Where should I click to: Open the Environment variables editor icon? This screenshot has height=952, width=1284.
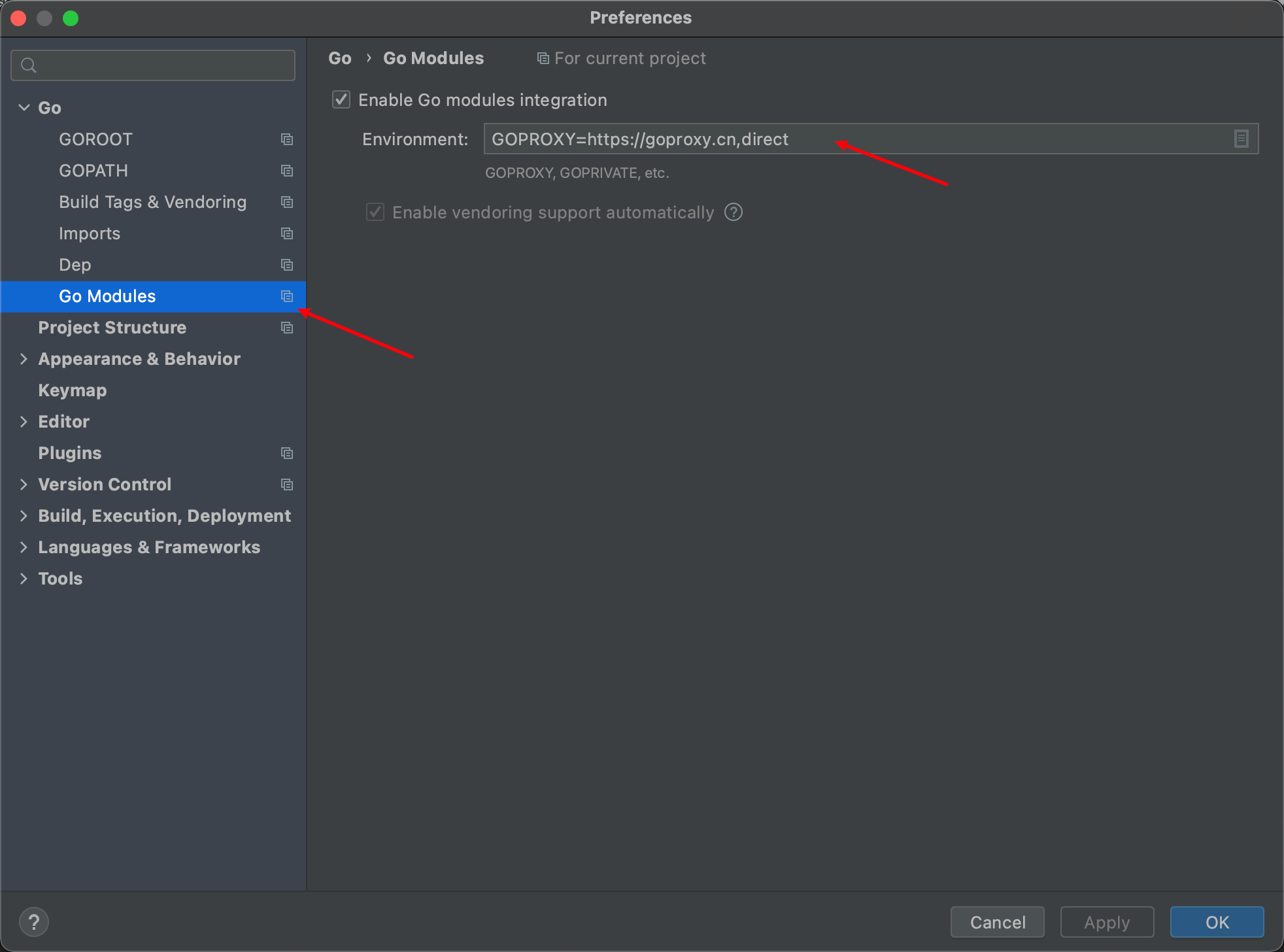(x=1241, y=139)
